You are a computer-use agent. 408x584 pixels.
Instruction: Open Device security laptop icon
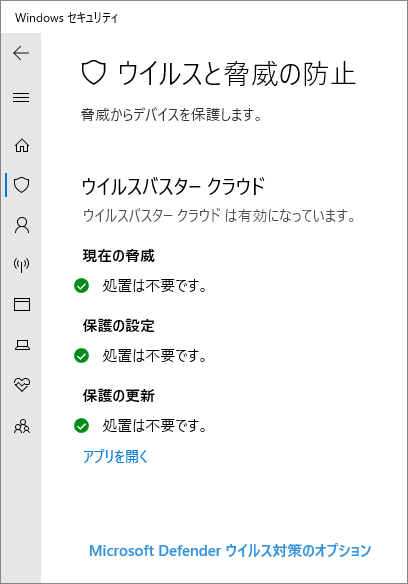click(x=22, y=345)
